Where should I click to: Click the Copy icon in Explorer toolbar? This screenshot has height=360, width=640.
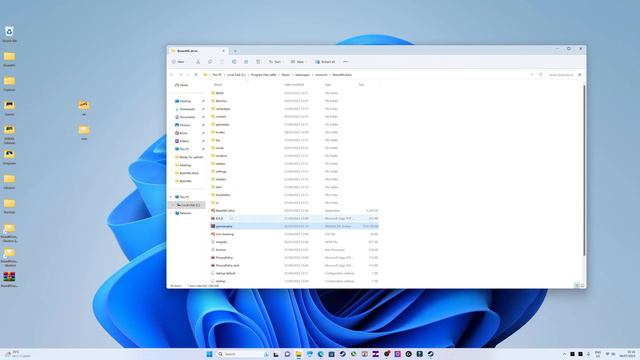coord(210,62)
